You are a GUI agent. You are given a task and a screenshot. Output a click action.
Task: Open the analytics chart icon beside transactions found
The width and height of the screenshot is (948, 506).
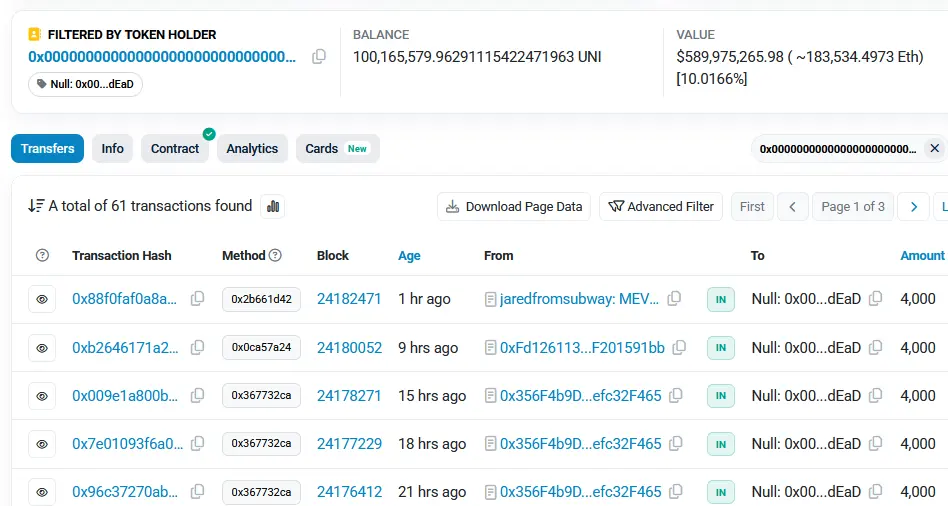(273, 207)
